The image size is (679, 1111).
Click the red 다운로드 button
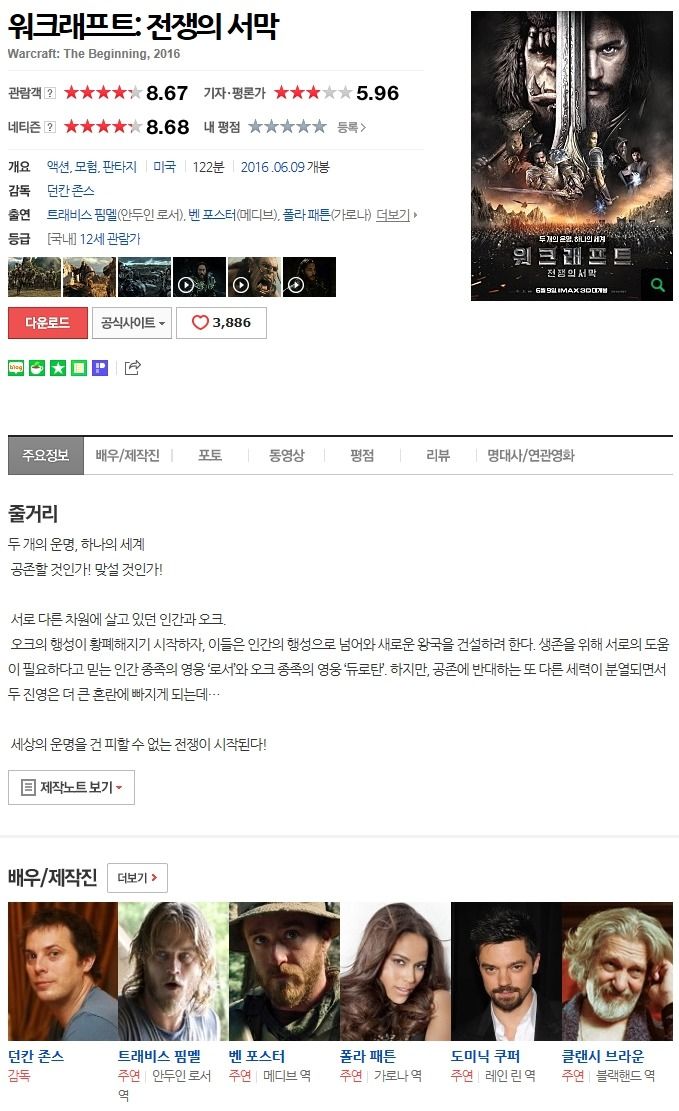[x=47, y=322]
